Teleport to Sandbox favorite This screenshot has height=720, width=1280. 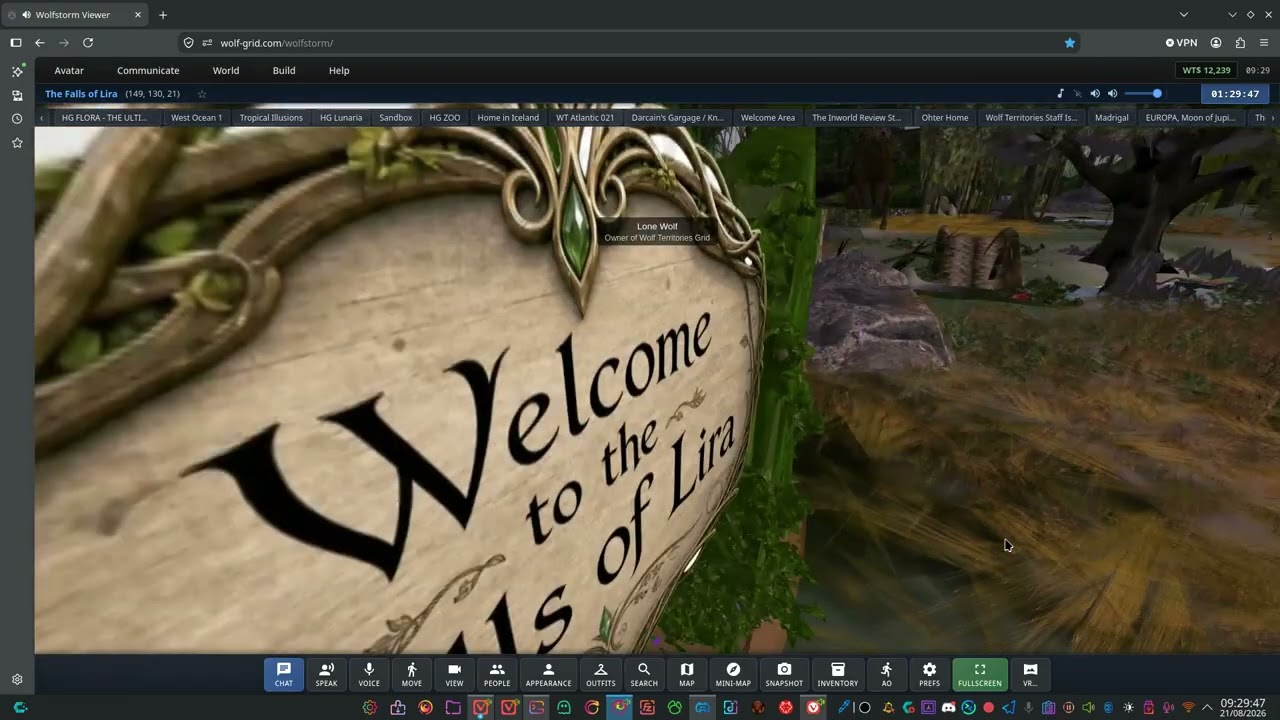(396, 117)
